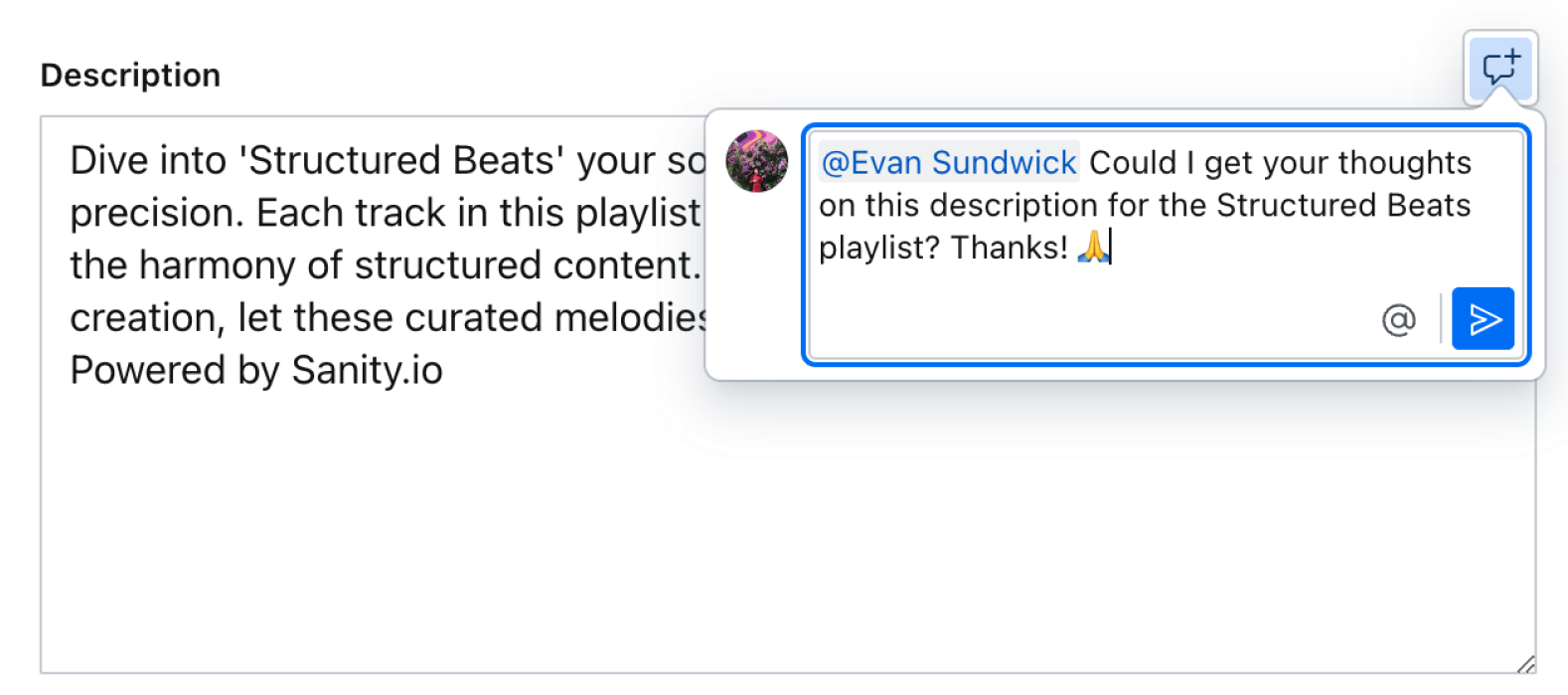Submit the comment via the blue arrow icon
Viewport: 1568px width, 695px height.
pyautogui.click(x=1483, y=318)
